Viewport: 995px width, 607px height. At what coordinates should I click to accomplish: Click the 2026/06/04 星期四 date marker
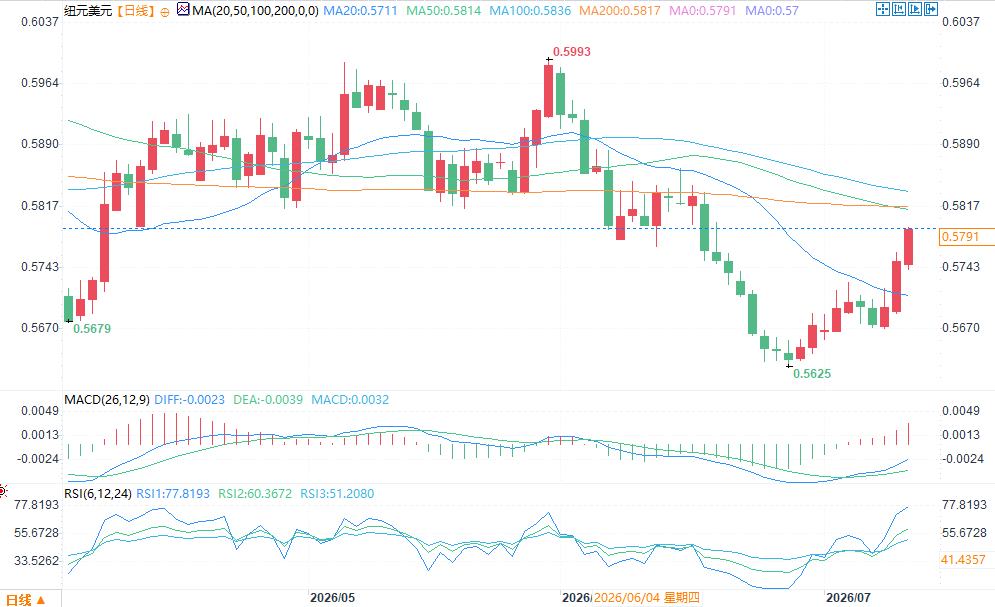(647, 597)
